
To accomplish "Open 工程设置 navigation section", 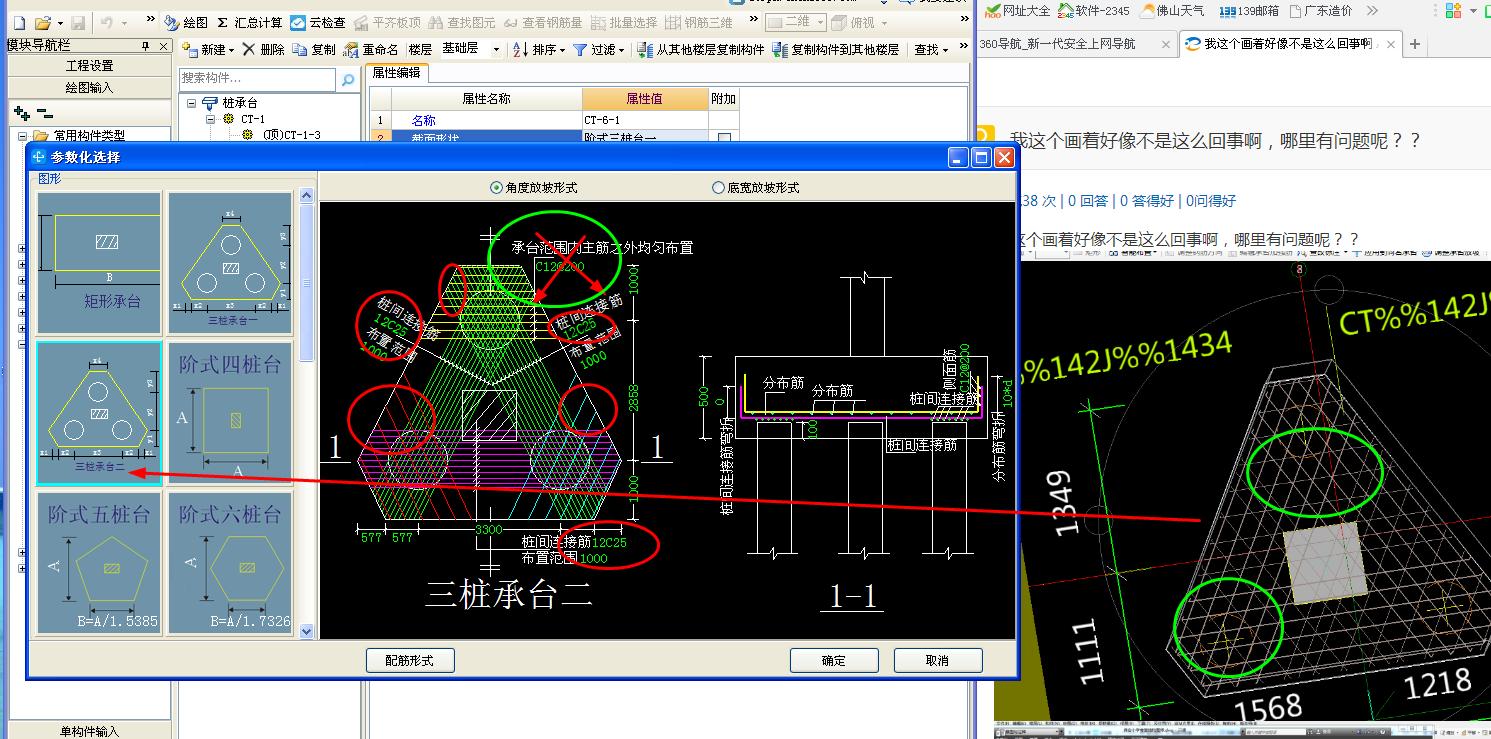I will pyautogui.click(x=89, y=66).
